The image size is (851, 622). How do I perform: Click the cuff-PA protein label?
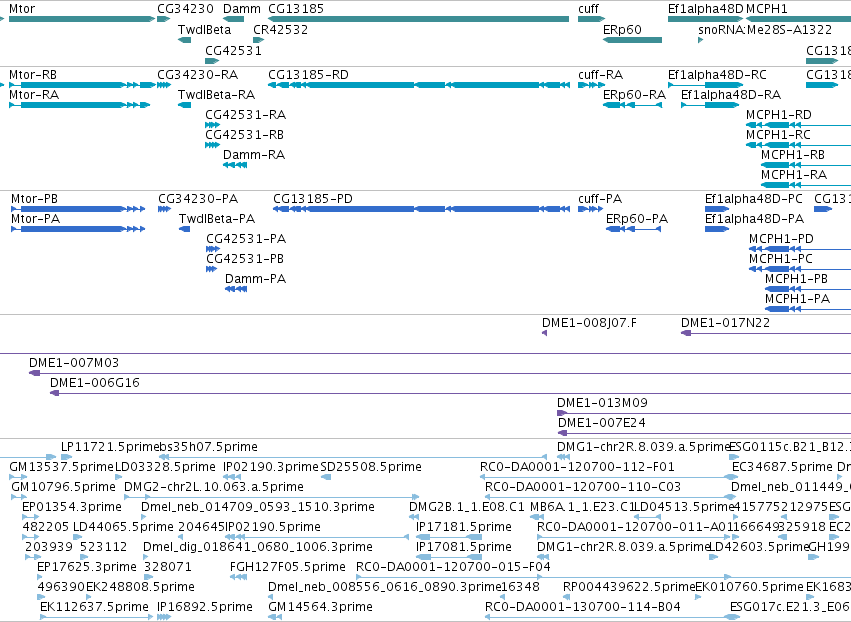[600, 199]
